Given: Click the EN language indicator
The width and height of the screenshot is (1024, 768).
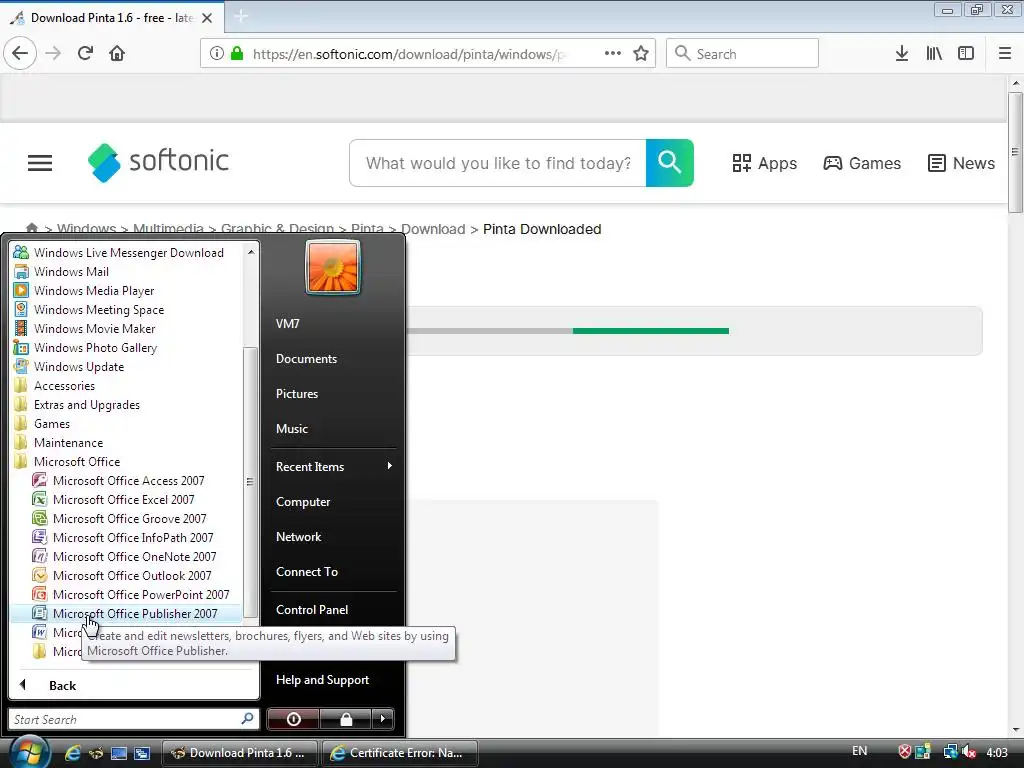Looking at the screenshot, I should pos(859,751).
